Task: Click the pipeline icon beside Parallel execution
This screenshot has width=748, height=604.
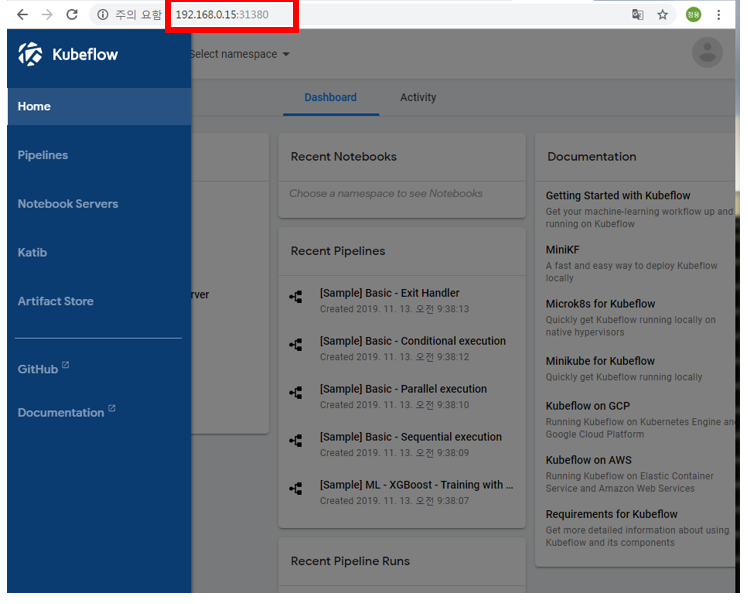Action: (x=296, y=393)
